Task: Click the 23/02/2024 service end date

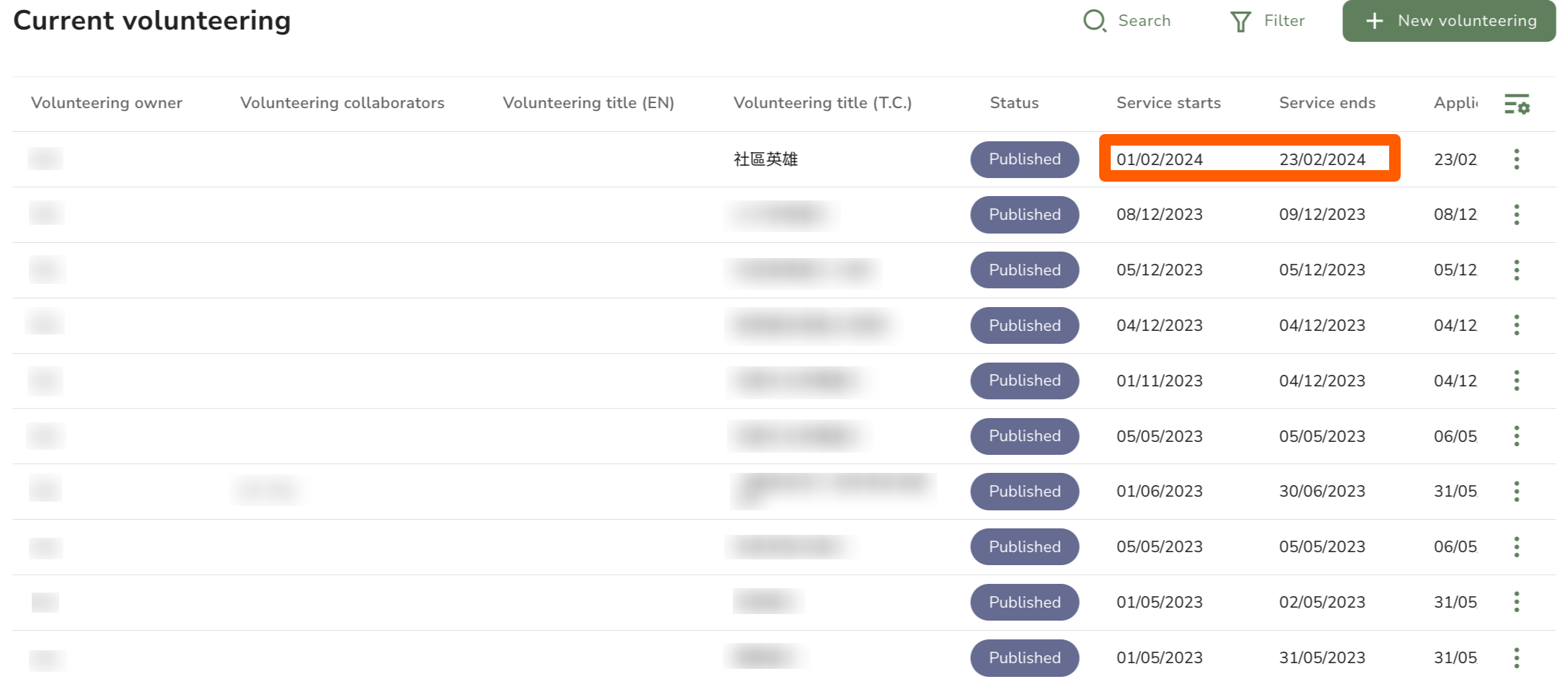Action: pyautogui.click(x=1322, y=159)
